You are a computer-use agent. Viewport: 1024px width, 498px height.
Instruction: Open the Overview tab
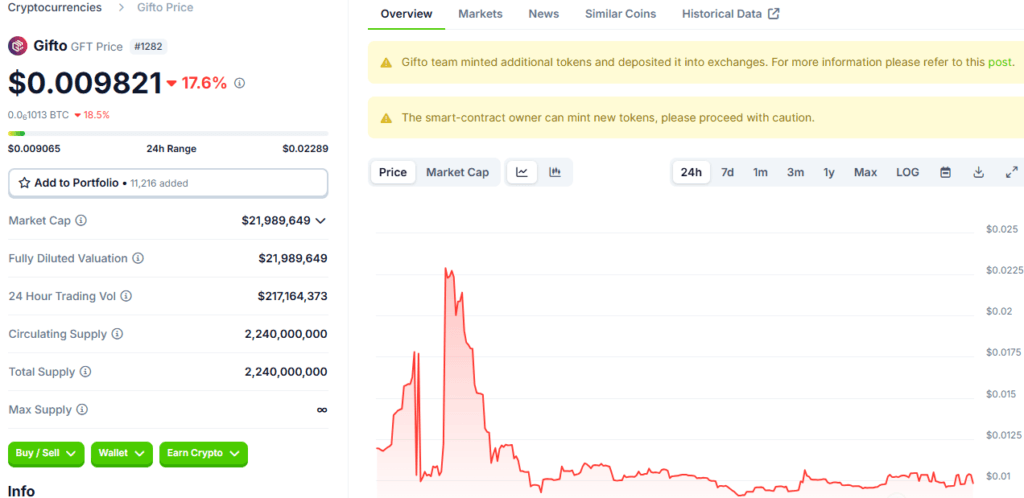click(406, 14)
